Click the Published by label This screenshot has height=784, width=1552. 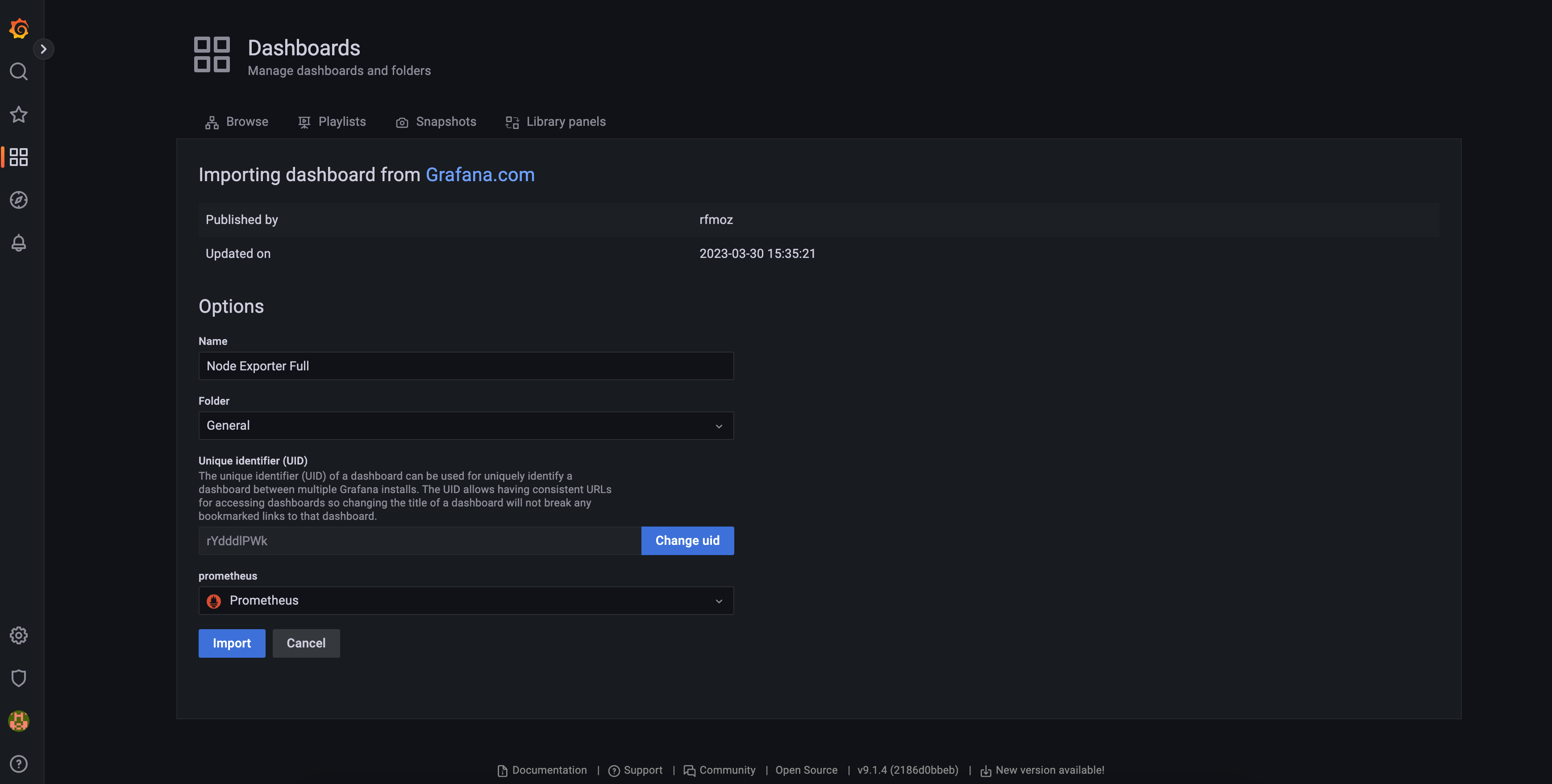click(241, 220)
